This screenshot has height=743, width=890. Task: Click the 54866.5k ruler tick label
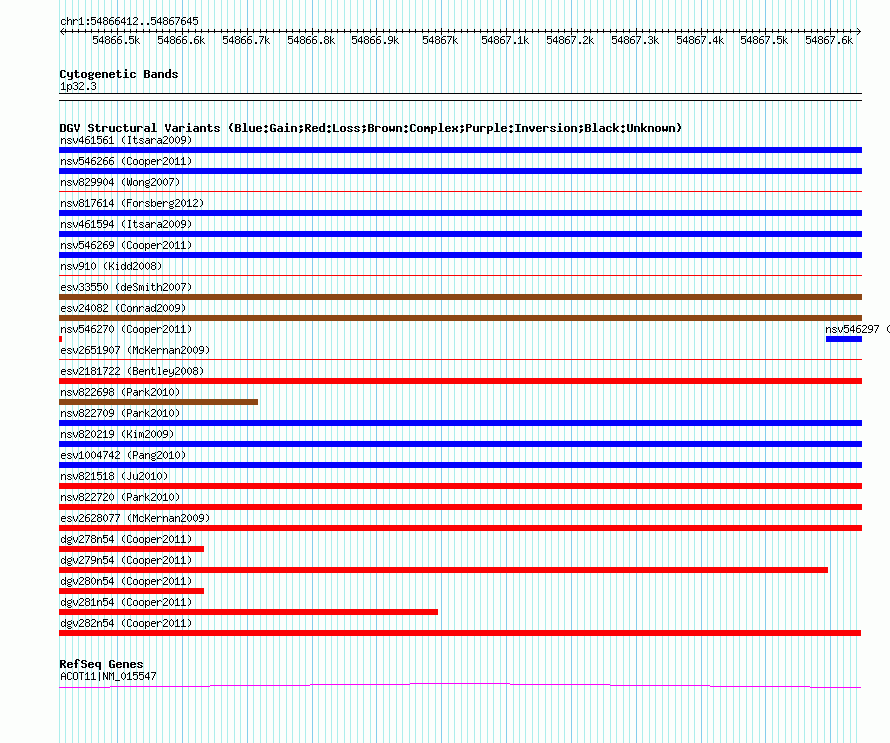pos(116,40)
